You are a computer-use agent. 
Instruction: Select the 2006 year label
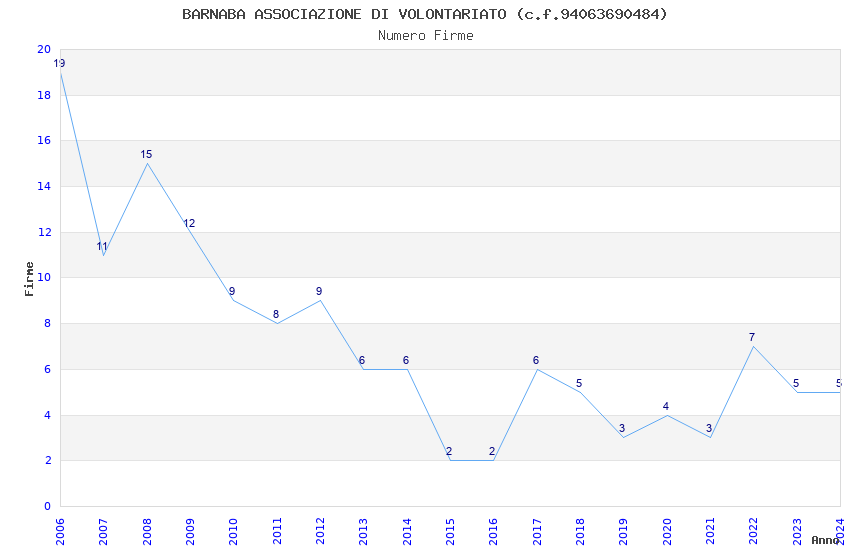point(60,531)
